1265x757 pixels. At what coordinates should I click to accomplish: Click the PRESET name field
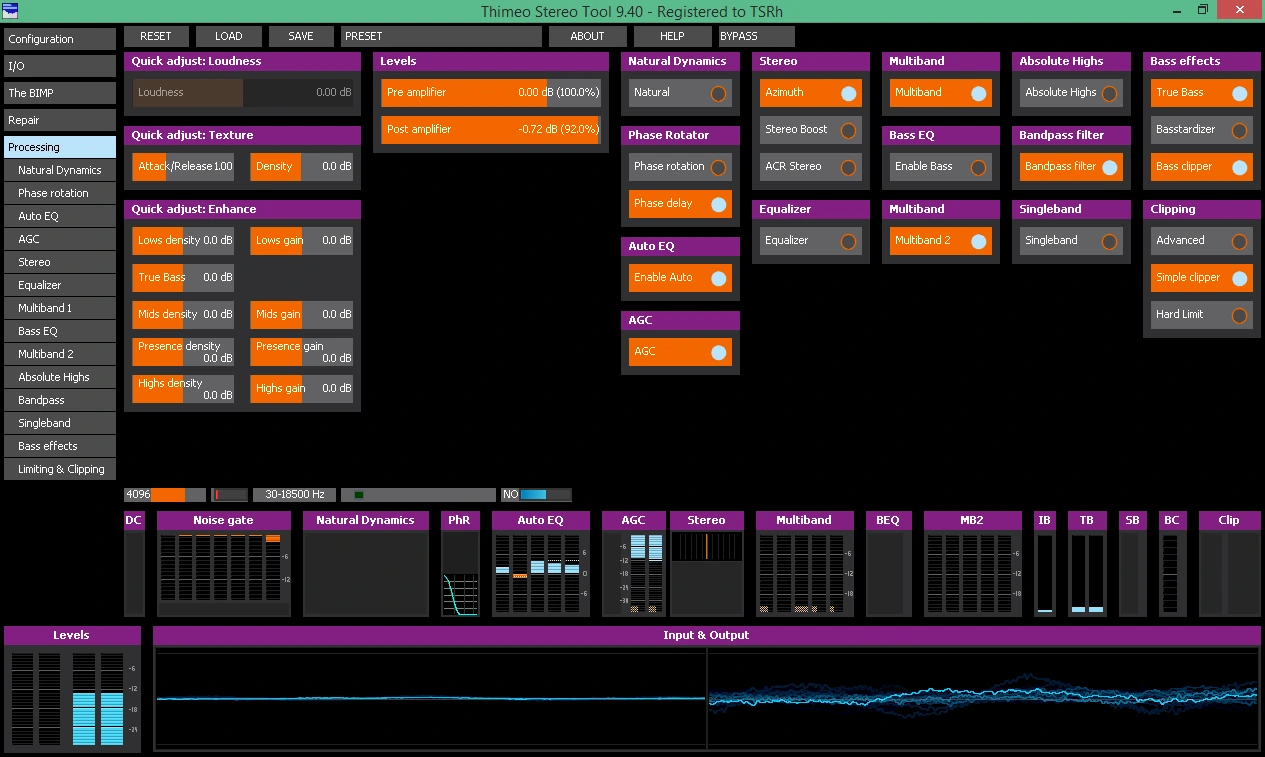coord(441,36)
